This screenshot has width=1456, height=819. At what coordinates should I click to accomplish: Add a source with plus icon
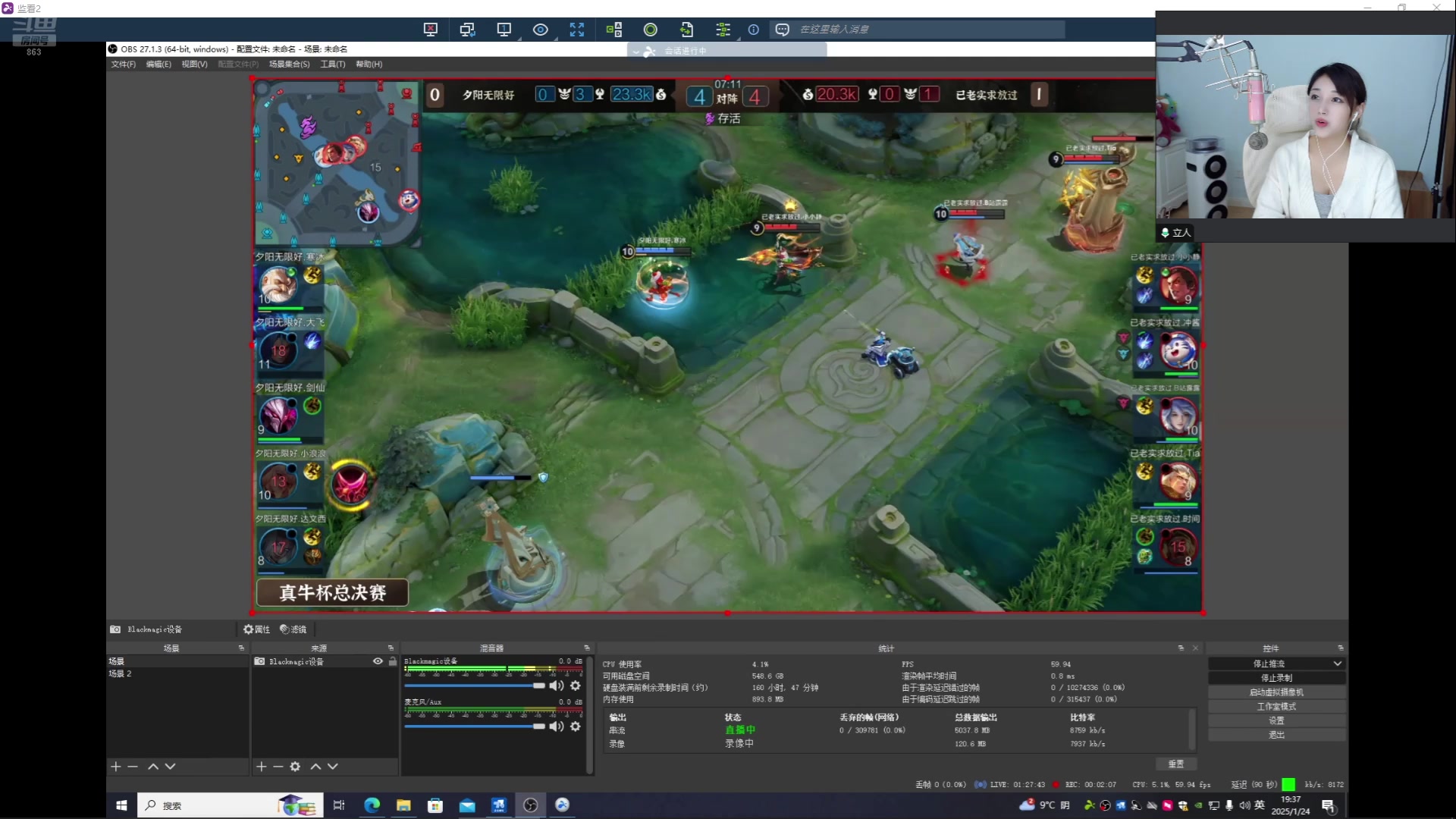point(262,767)
